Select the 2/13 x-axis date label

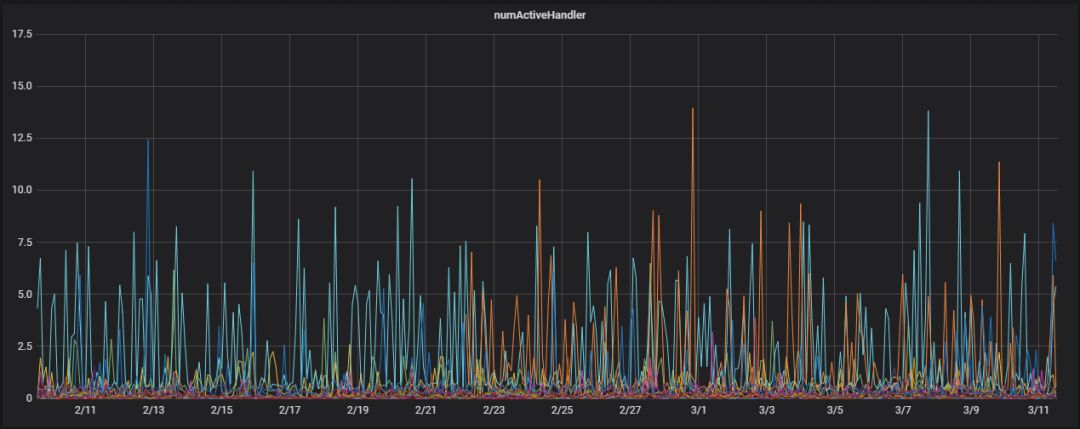click(x=153, y=410)
